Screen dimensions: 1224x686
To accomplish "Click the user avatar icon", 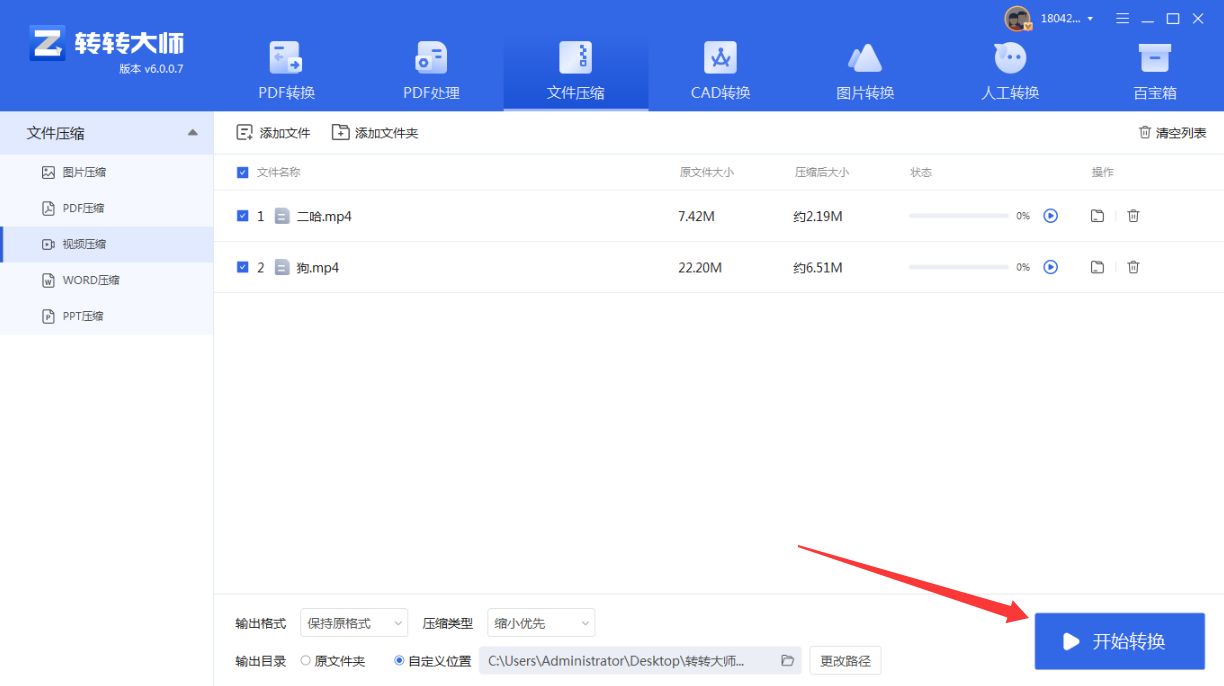I will point(1018,19).
